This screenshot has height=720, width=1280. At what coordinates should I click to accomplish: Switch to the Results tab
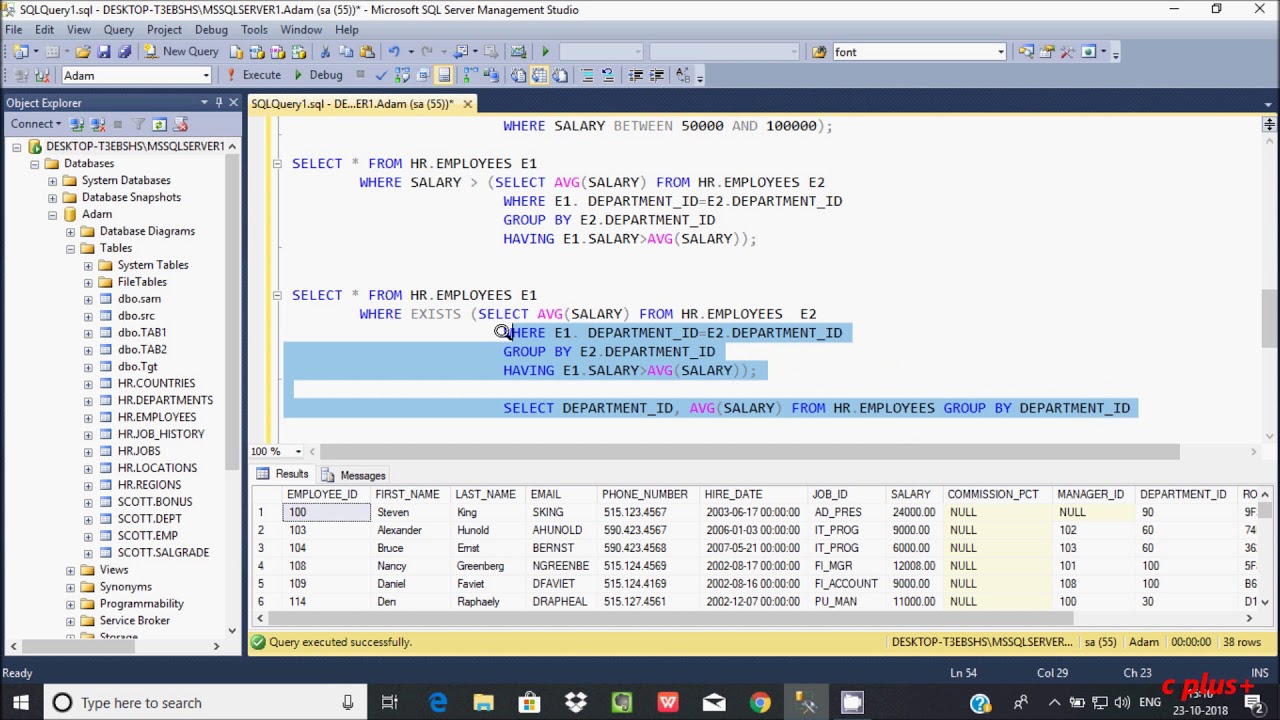(283, 474)
